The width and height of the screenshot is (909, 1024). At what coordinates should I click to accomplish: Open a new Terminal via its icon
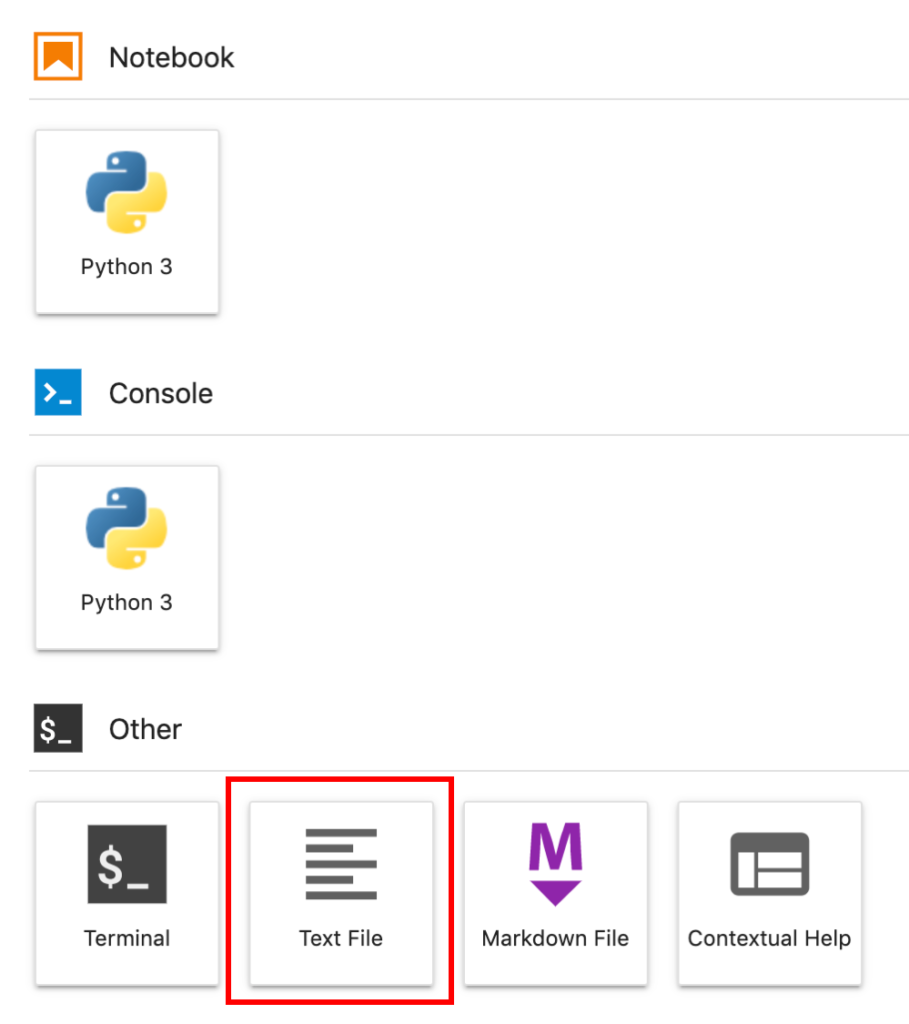[x=126, y=864]
